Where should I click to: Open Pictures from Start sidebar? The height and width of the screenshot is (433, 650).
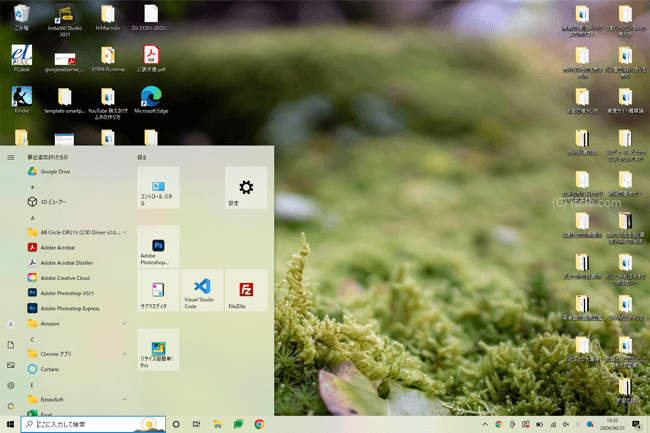point(11,365)
